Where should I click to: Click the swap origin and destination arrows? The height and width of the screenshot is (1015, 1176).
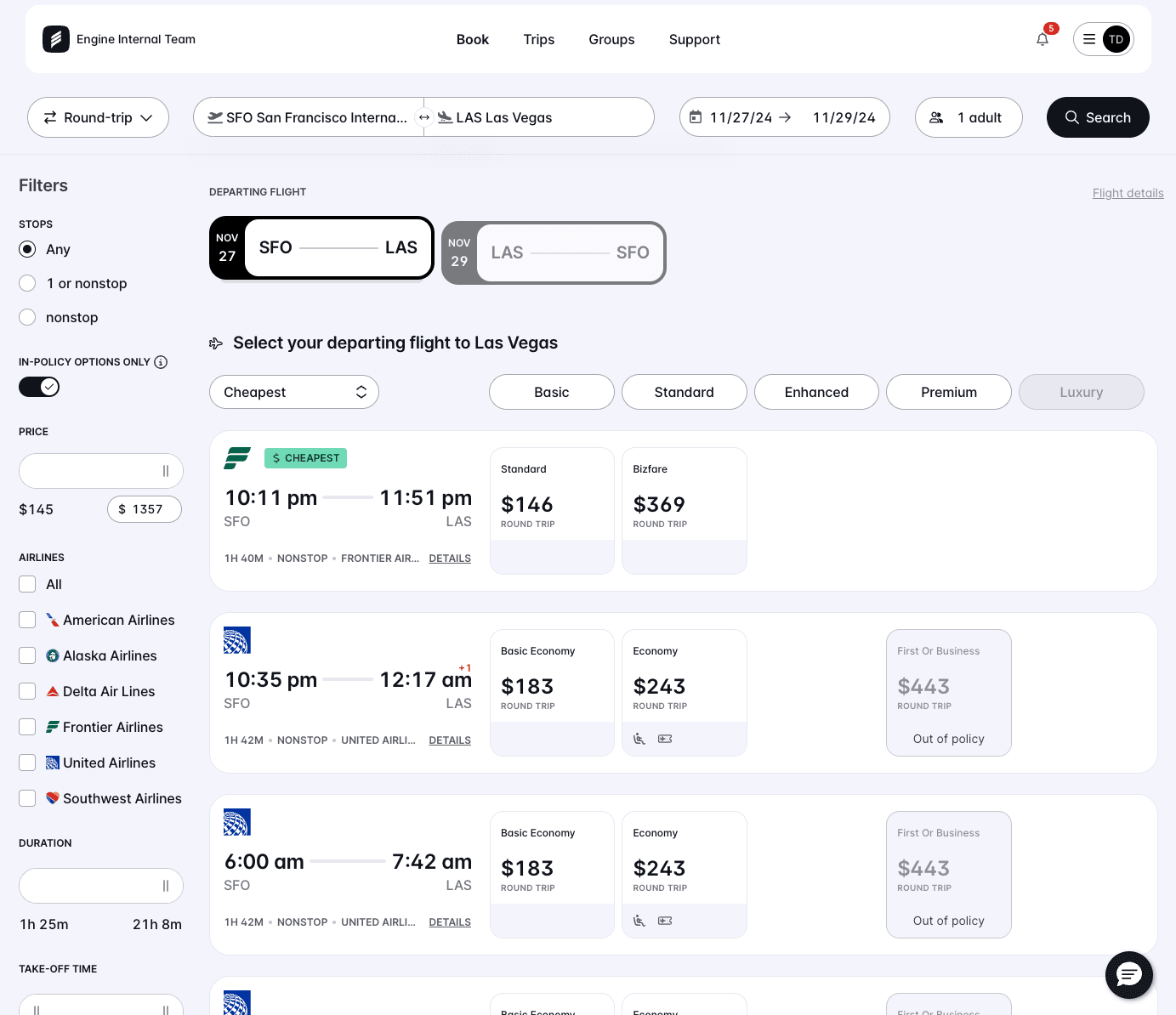pyautogui.click(x=423, y=117)
